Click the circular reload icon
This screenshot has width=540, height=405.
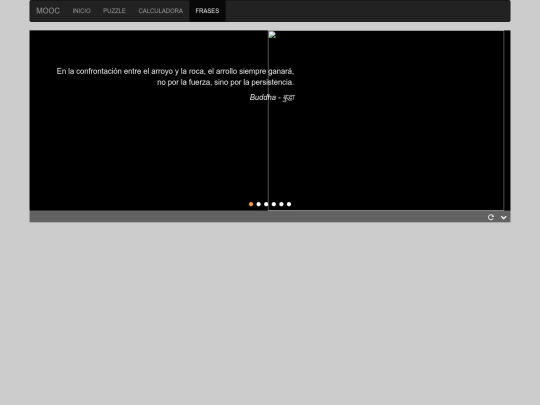tap(491, 217)
